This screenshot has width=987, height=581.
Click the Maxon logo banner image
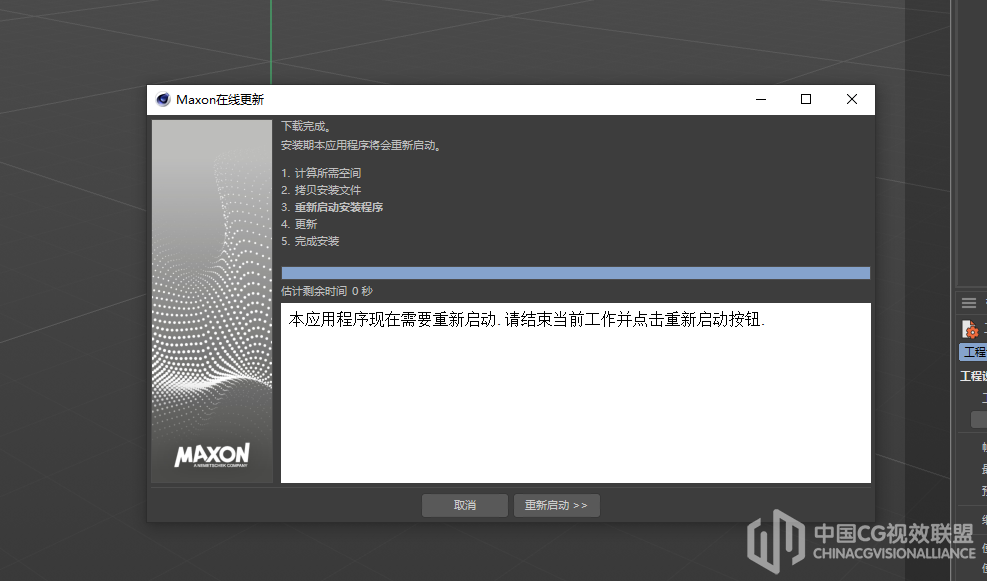[212, 302]
